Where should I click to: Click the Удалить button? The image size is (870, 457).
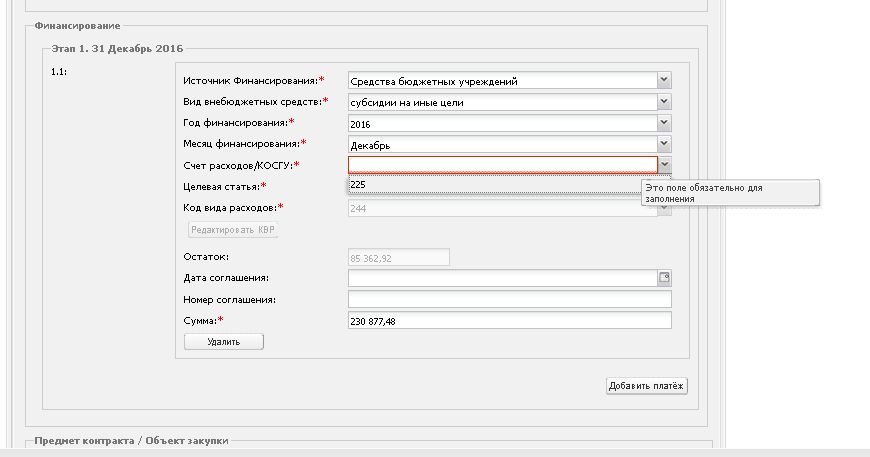[224, 342]
